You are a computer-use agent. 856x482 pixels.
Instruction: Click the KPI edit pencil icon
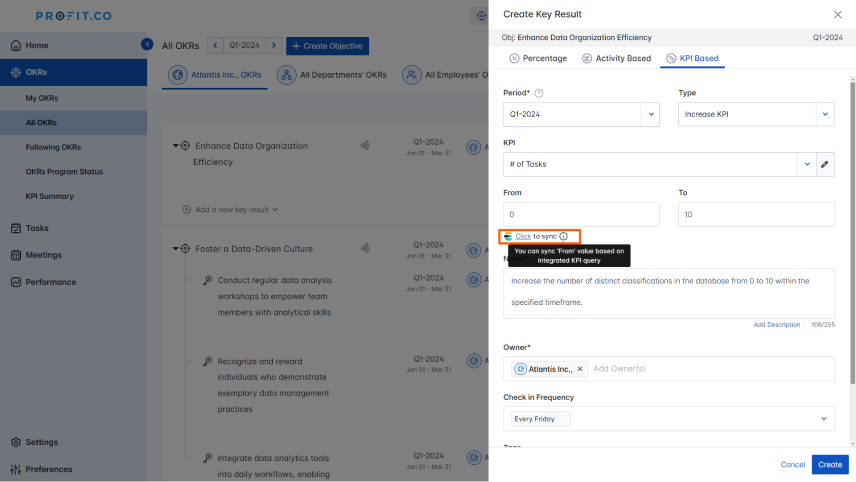tap(825, 164)
